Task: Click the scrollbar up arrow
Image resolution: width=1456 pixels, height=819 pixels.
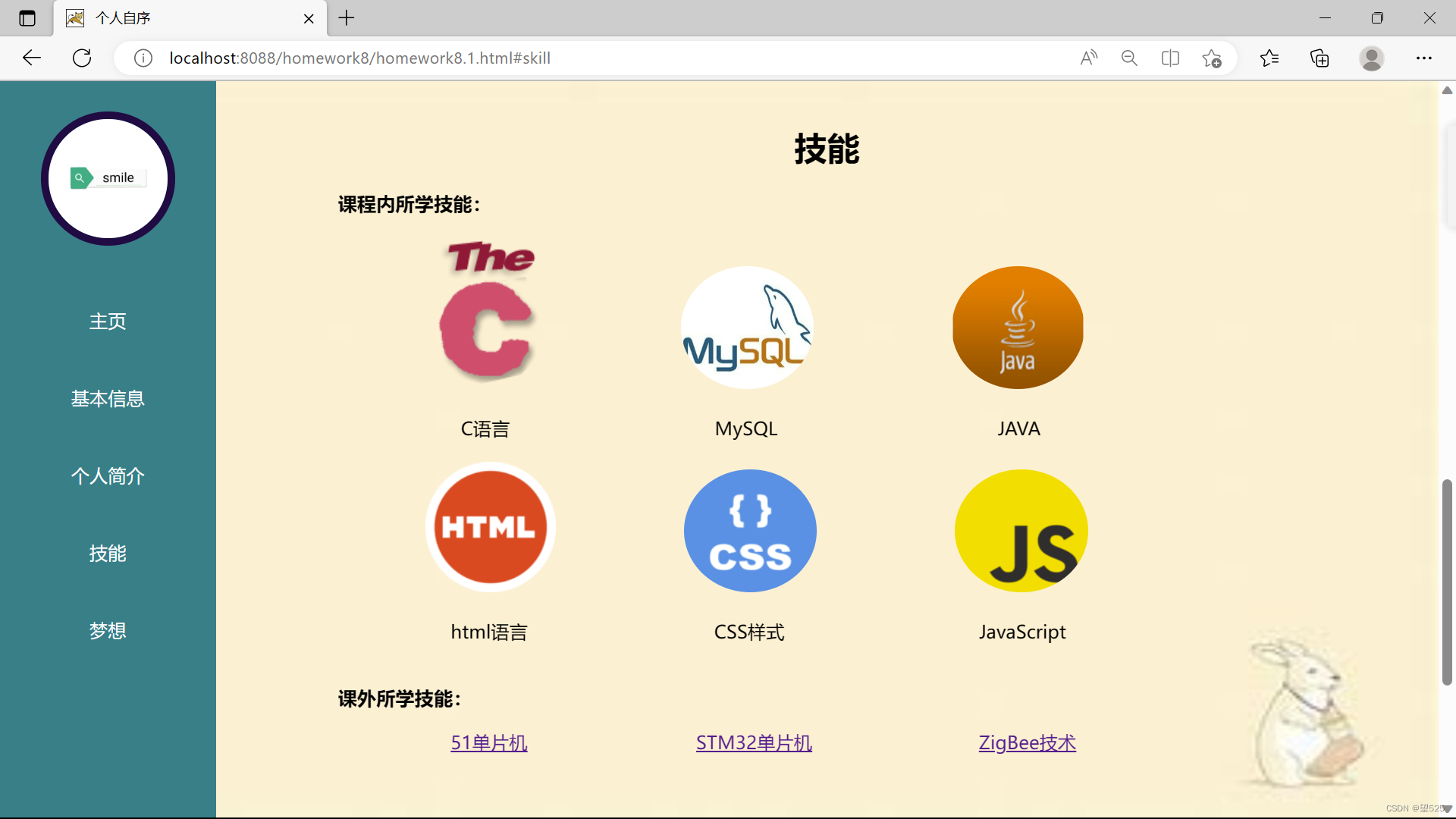Action: click(1447, 90)
